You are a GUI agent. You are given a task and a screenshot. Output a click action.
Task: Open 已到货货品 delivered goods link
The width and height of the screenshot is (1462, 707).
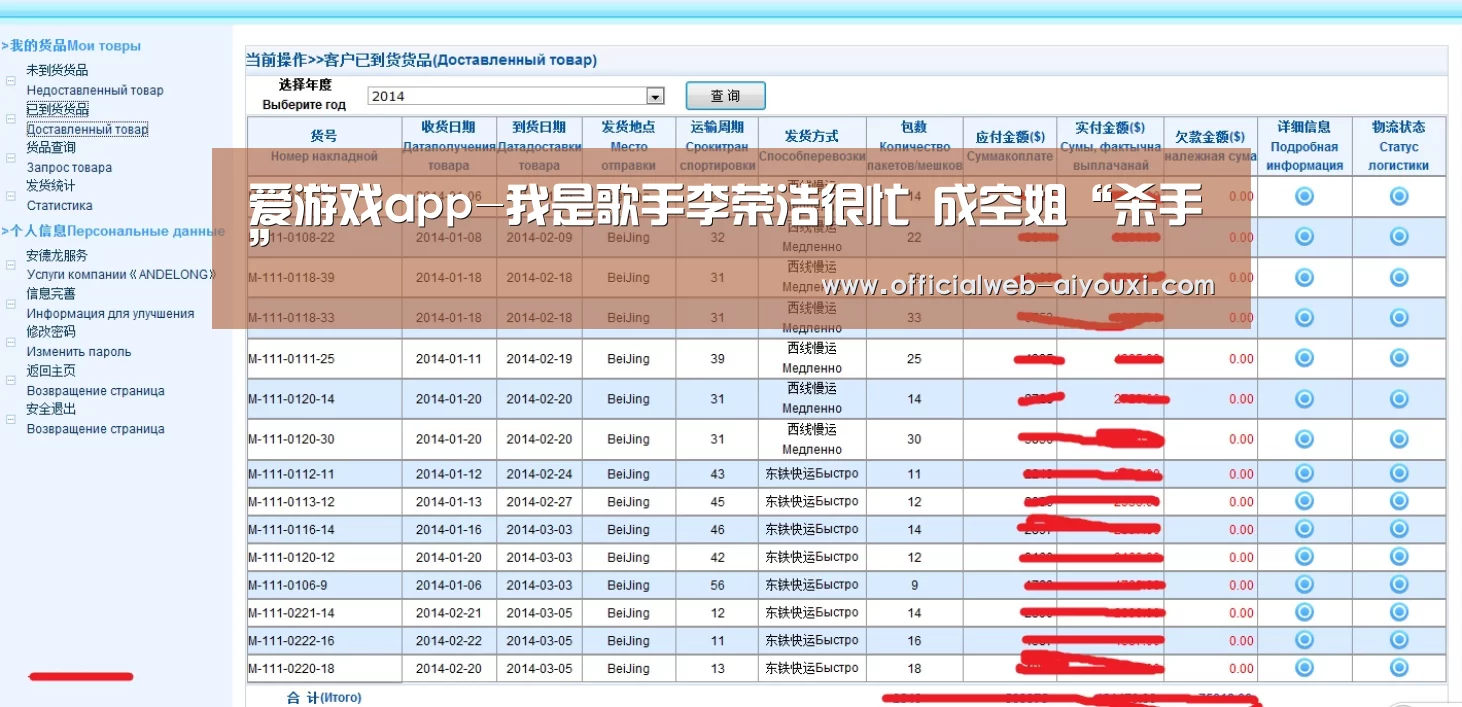87,119
